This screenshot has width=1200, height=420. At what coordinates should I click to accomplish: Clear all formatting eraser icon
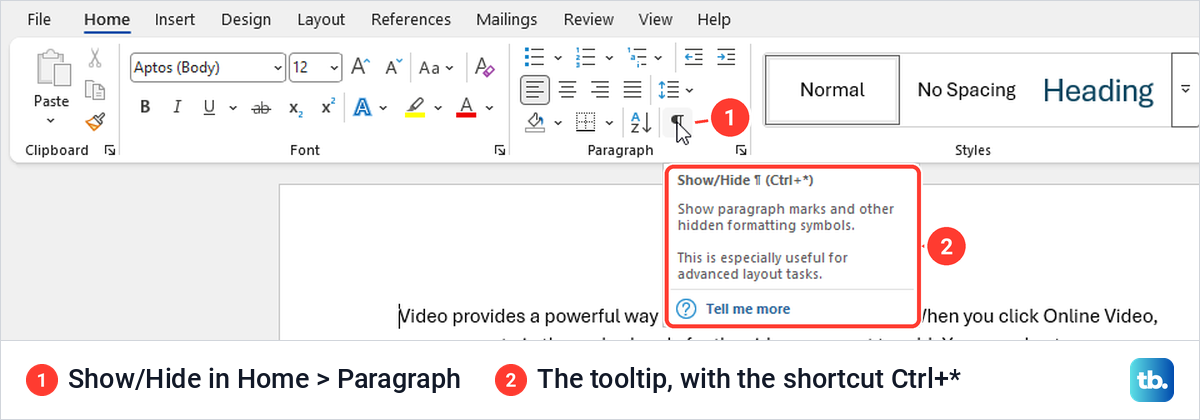click(x=484, y=68)
